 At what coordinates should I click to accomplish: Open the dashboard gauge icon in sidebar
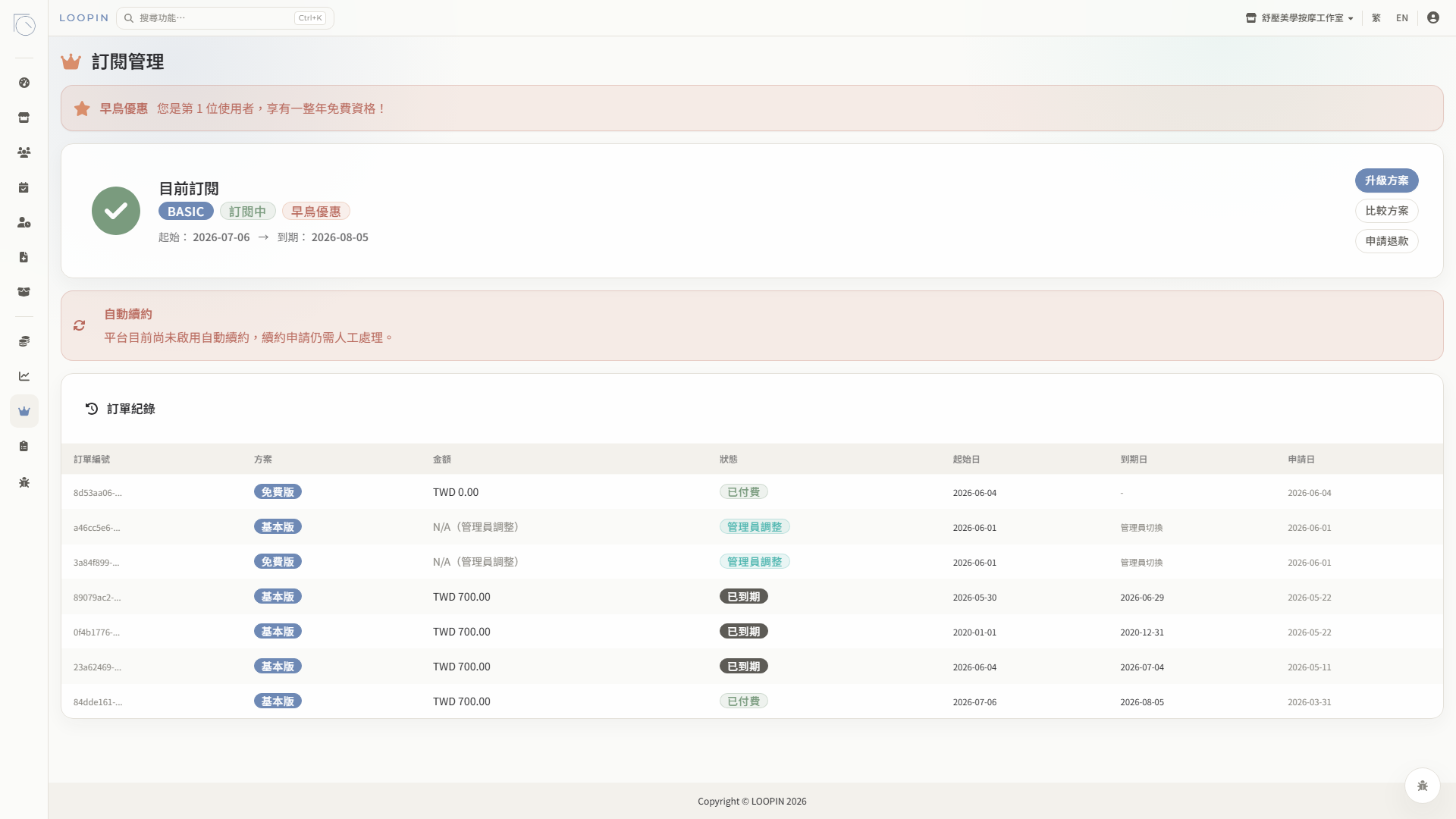(24, 83)
